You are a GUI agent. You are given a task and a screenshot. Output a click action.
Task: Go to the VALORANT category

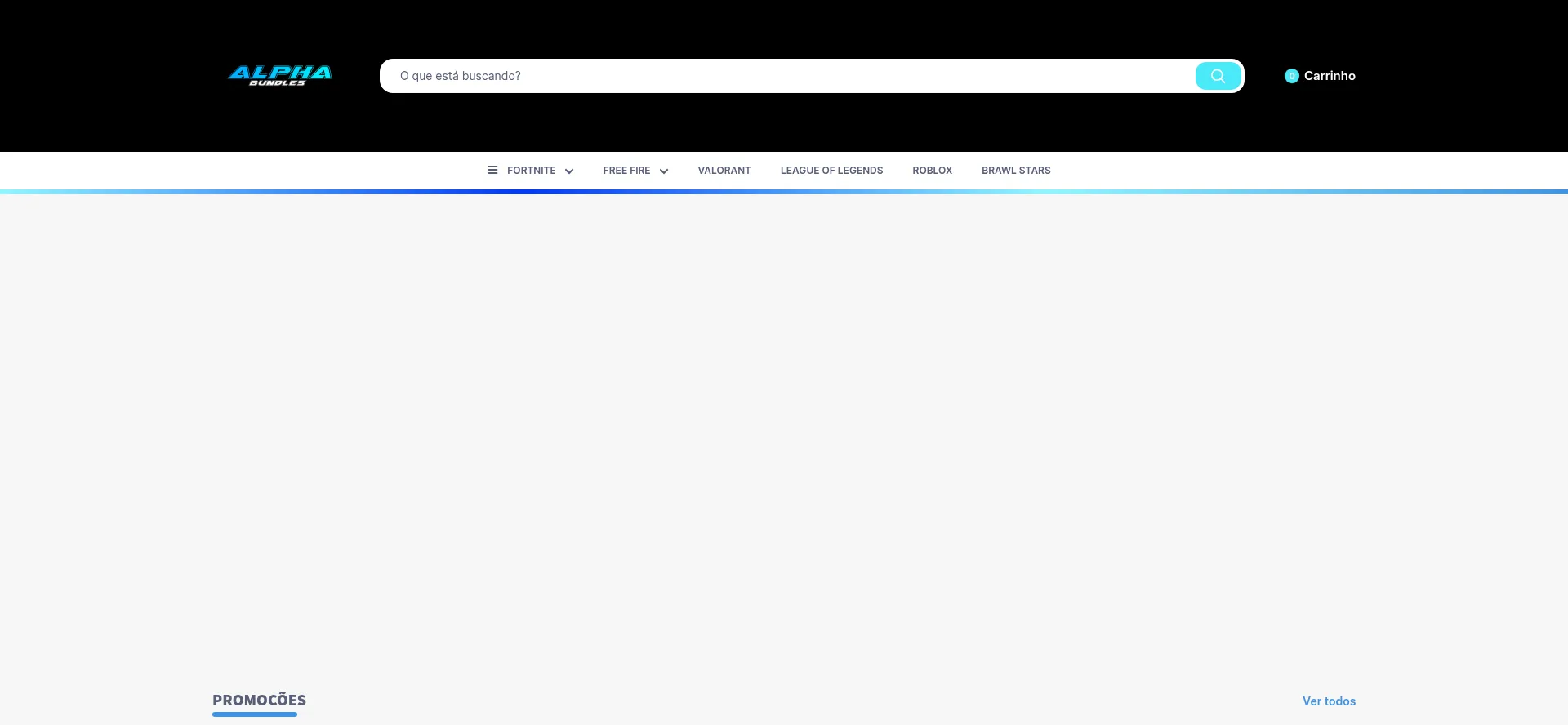(x=724, y=171)
